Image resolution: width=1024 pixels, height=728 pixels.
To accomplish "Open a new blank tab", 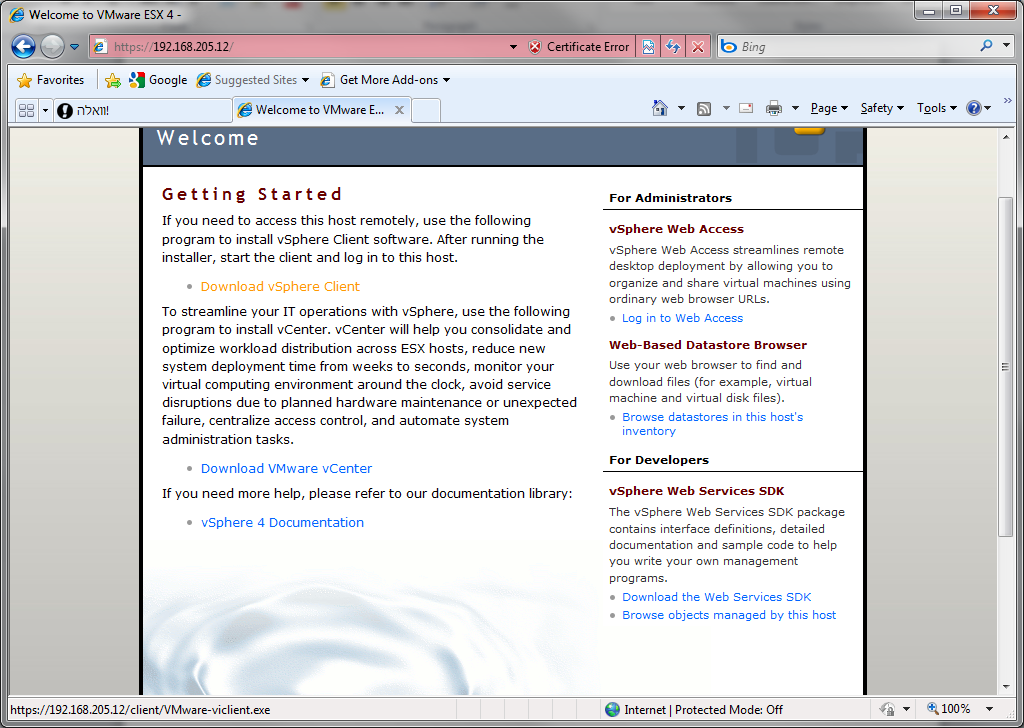I will coord(426,110).
